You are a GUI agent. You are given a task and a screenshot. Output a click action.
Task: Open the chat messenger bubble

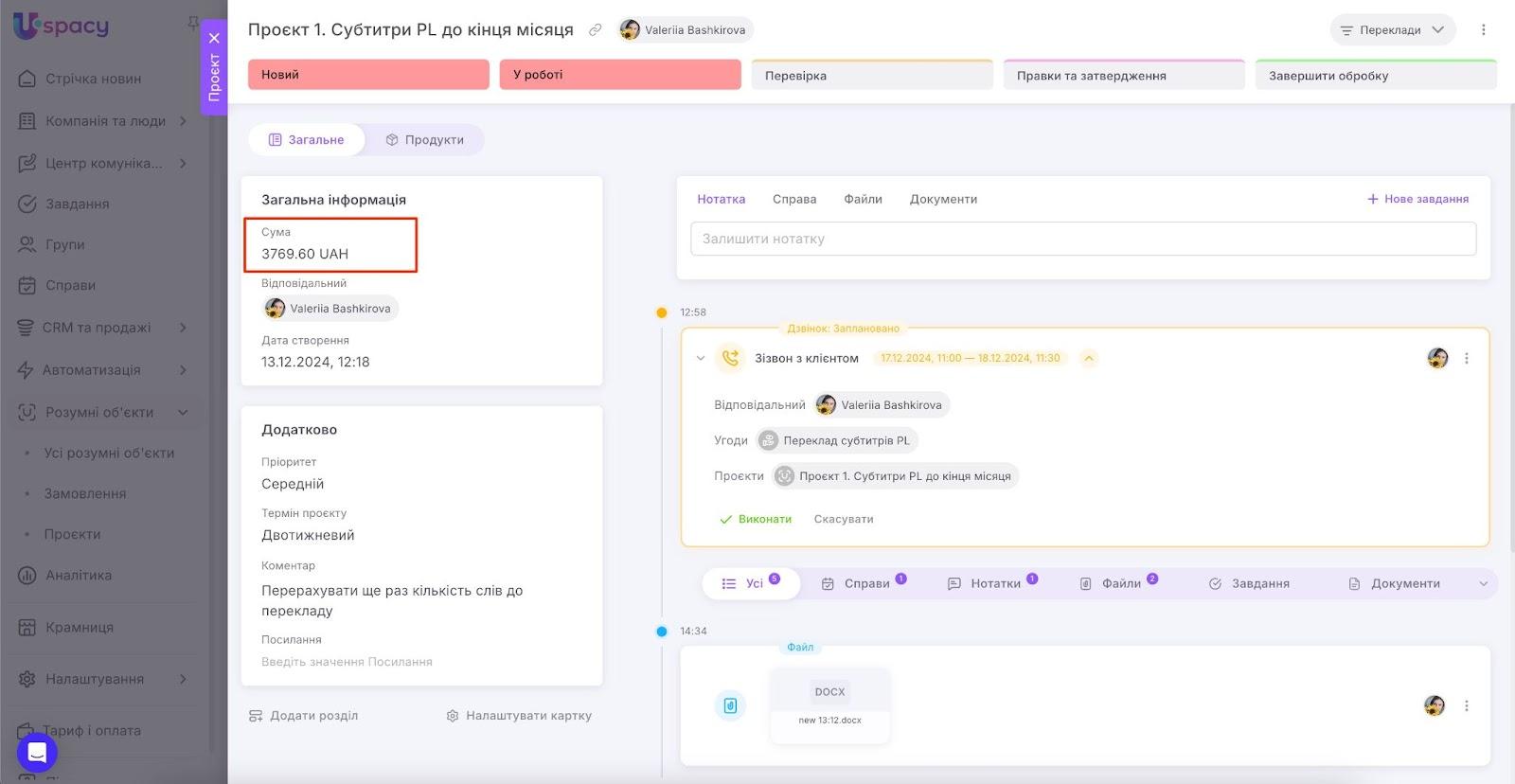tap(37, 754)
